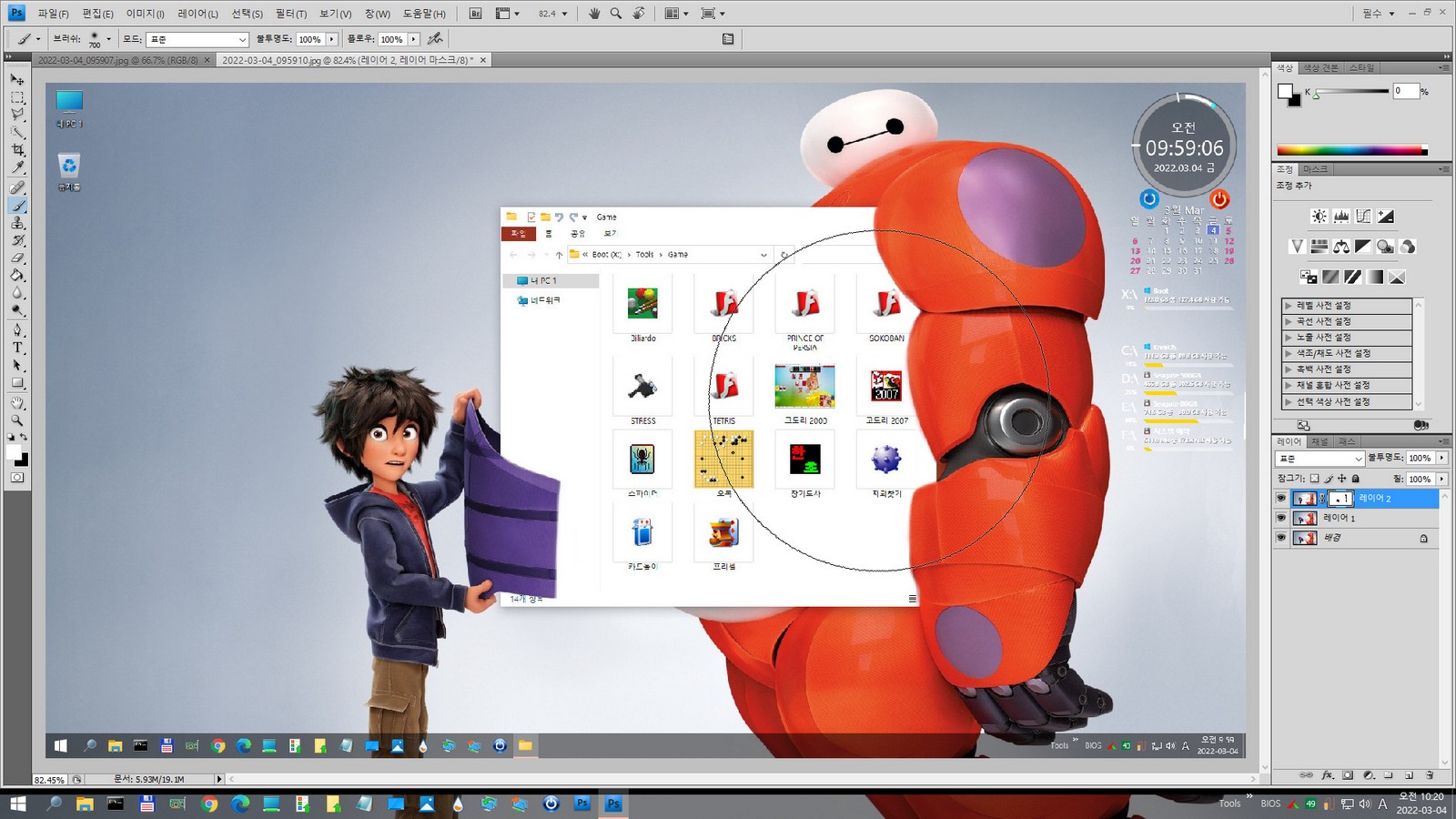Launch Bridge with the Br button
The height and width of the screenshot is (819, 1456).
[x=475, y=14]
